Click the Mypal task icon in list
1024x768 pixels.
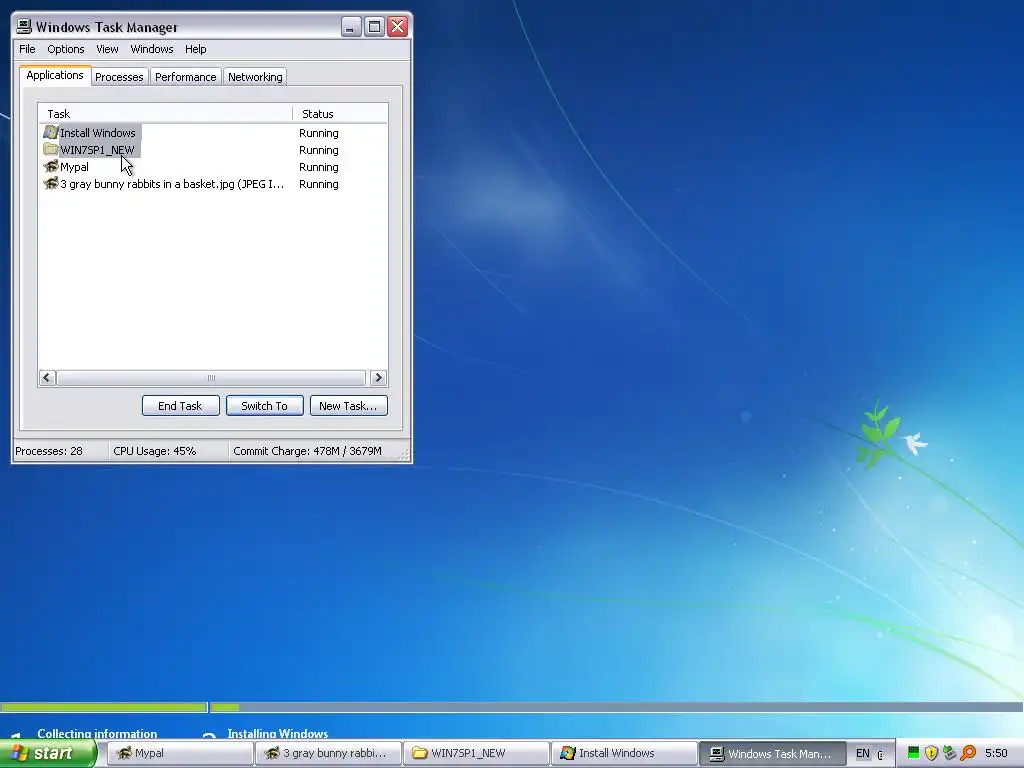pyautogui.click(x=50, y=167)
